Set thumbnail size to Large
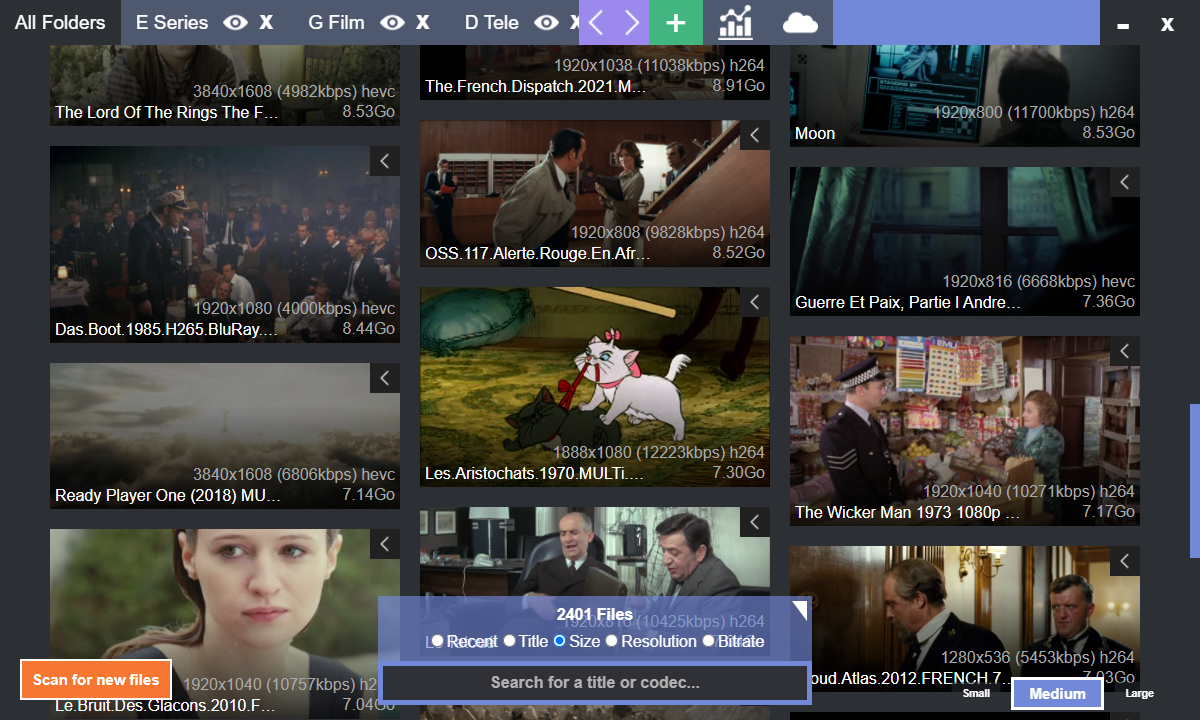The width and height of the screenshot is (1200, 720). pyautogui.click(x=1139, y=692)
